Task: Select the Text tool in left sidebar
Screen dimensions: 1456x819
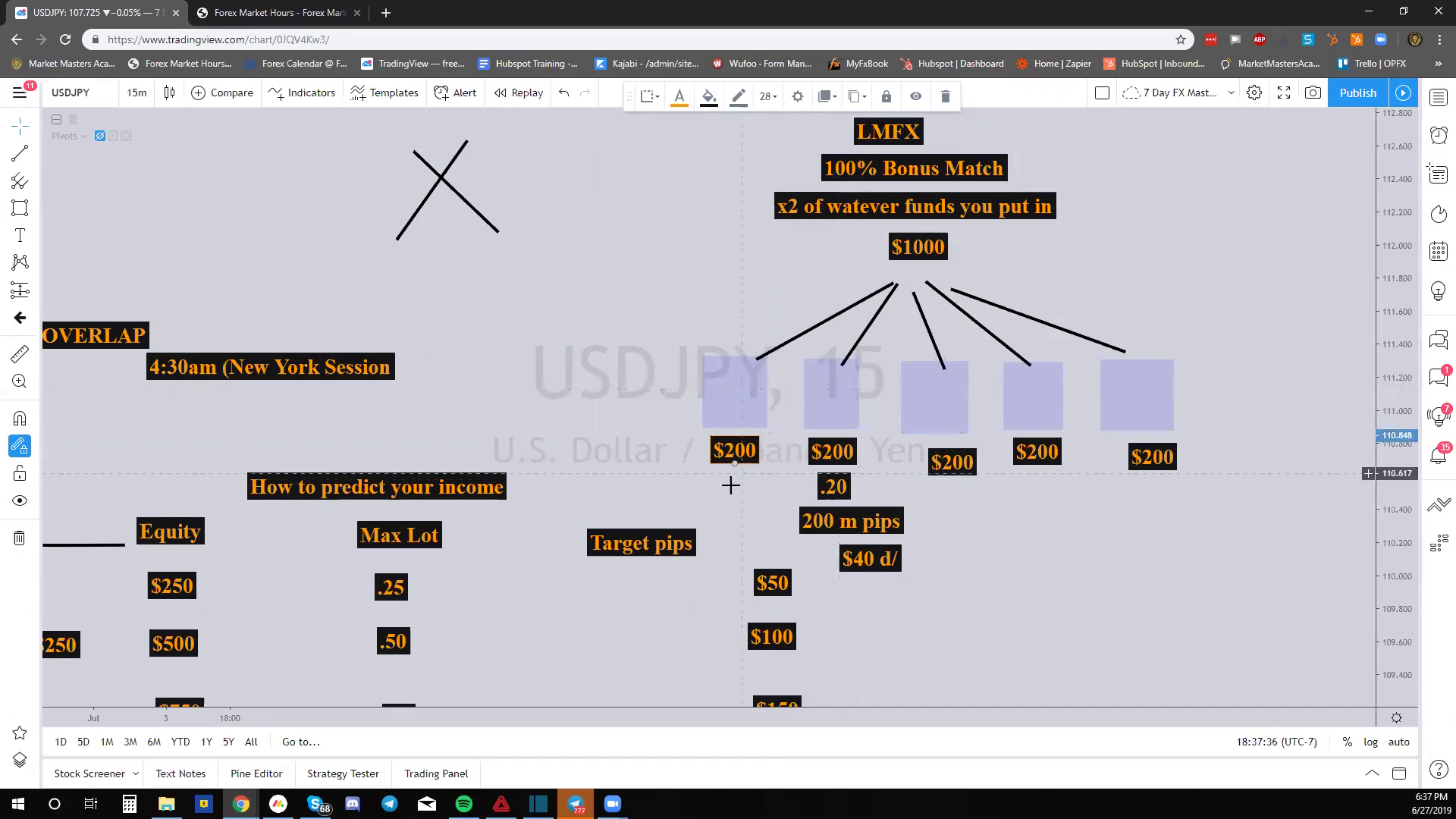Action: point(20,236)
